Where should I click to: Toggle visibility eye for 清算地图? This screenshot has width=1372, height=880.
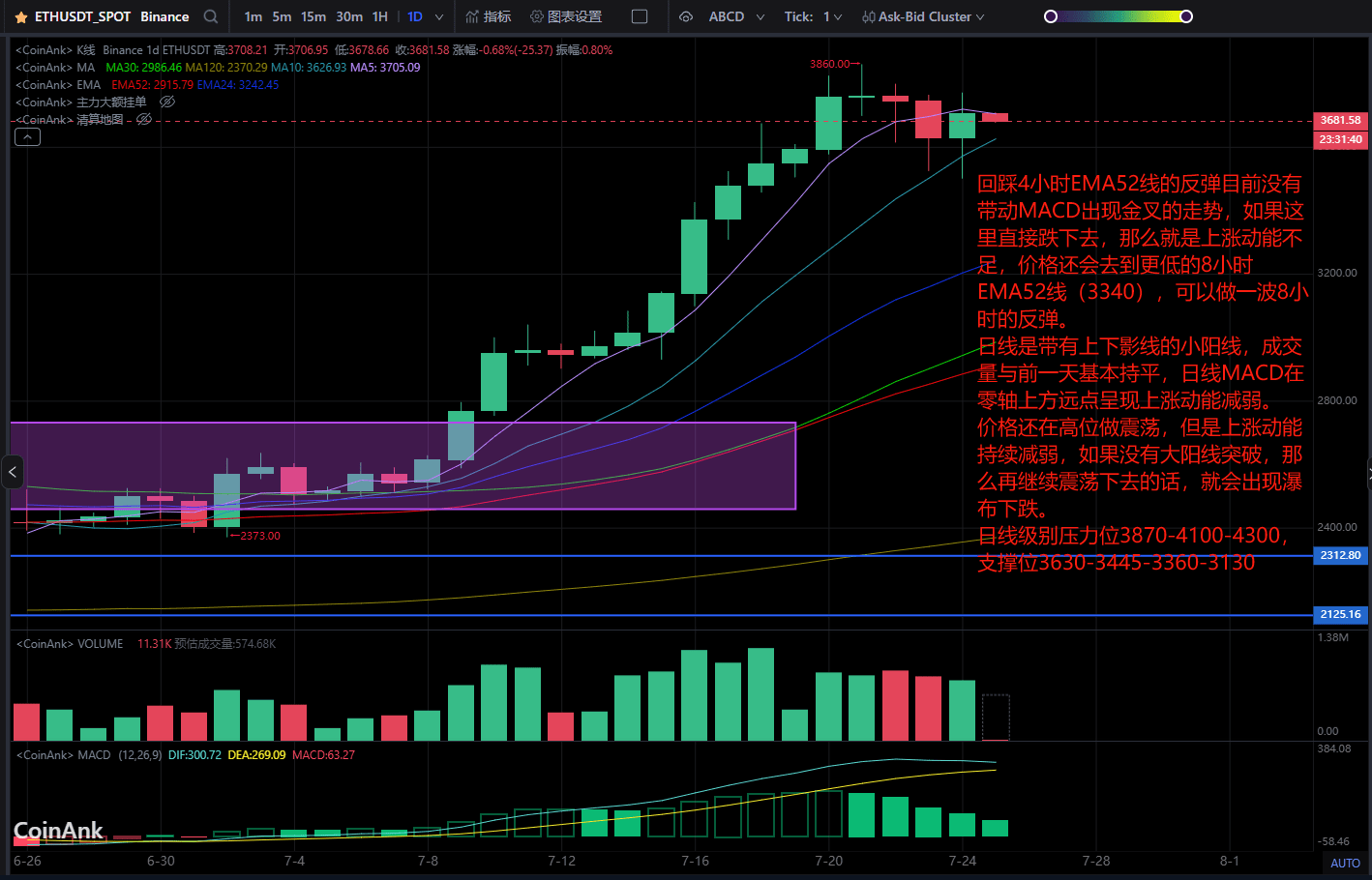[x=144, y=119]
